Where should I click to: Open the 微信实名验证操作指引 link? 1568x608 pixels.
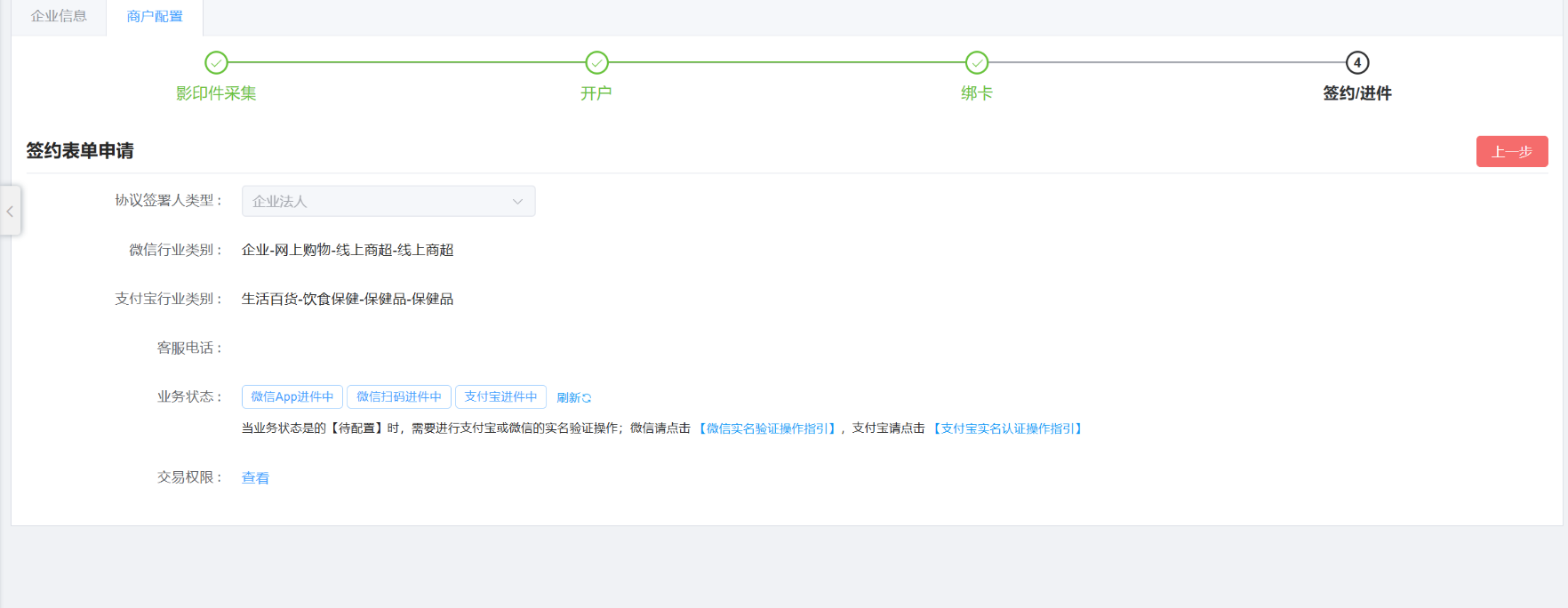(768, 428)
